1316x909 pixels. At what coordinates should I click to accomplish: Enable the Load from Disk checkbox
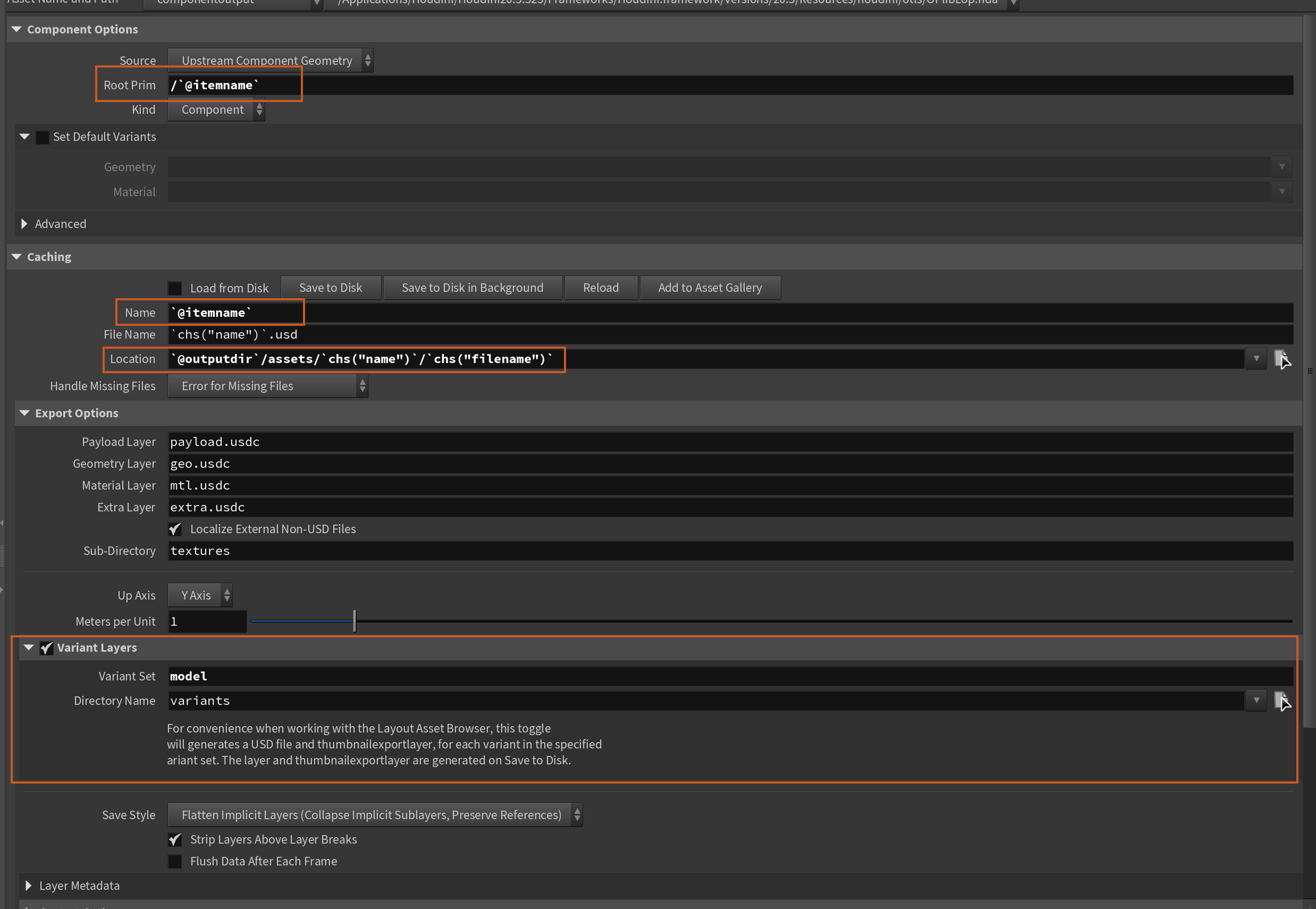(175, 288)
